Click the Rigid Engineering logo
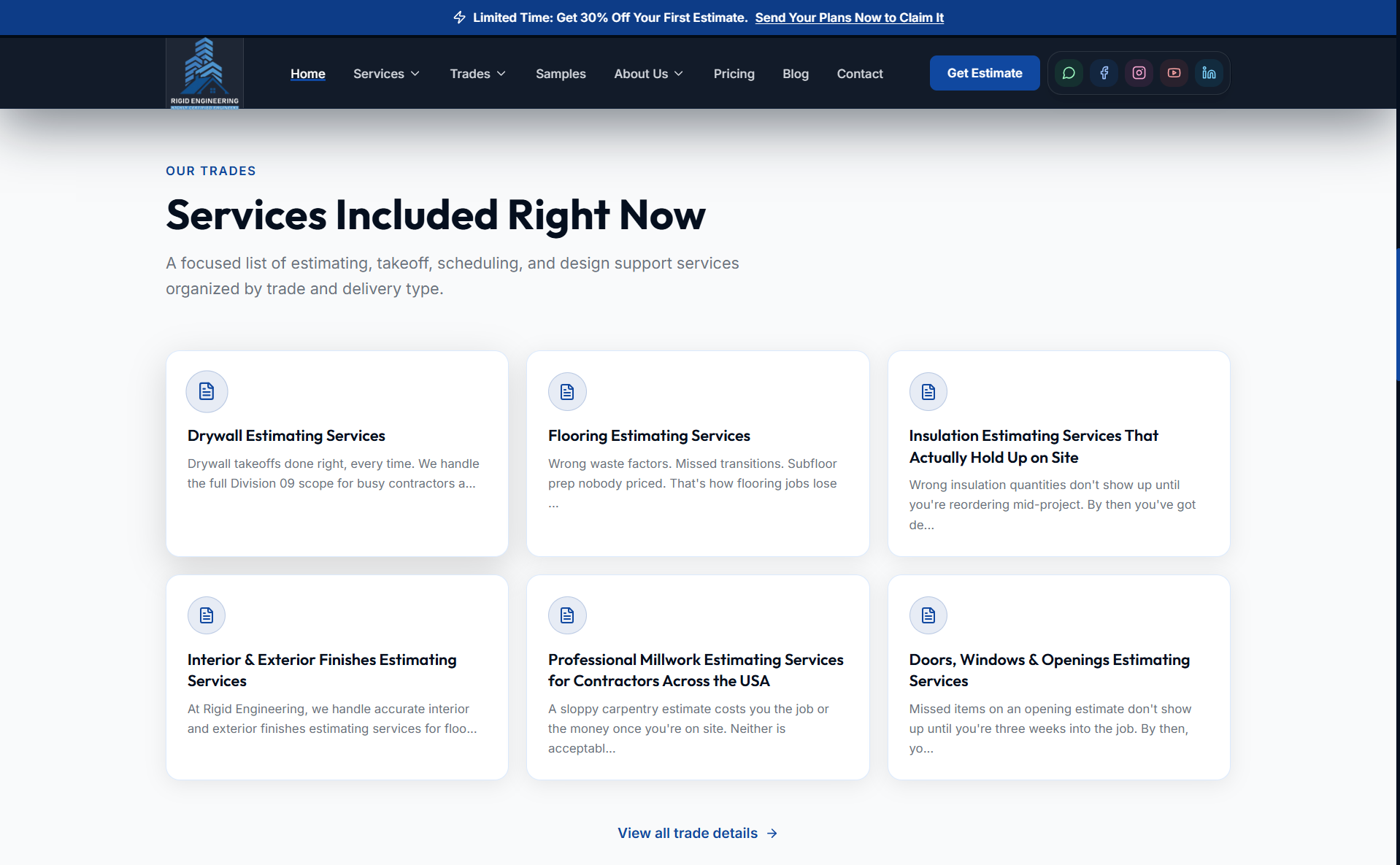 pos(204,73)
